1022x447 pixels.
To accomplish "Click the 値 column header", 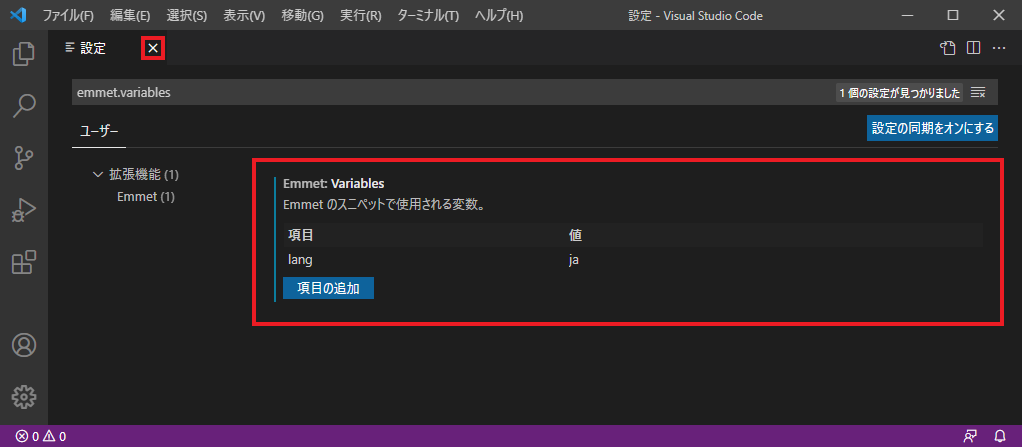I will pos(575,235).
